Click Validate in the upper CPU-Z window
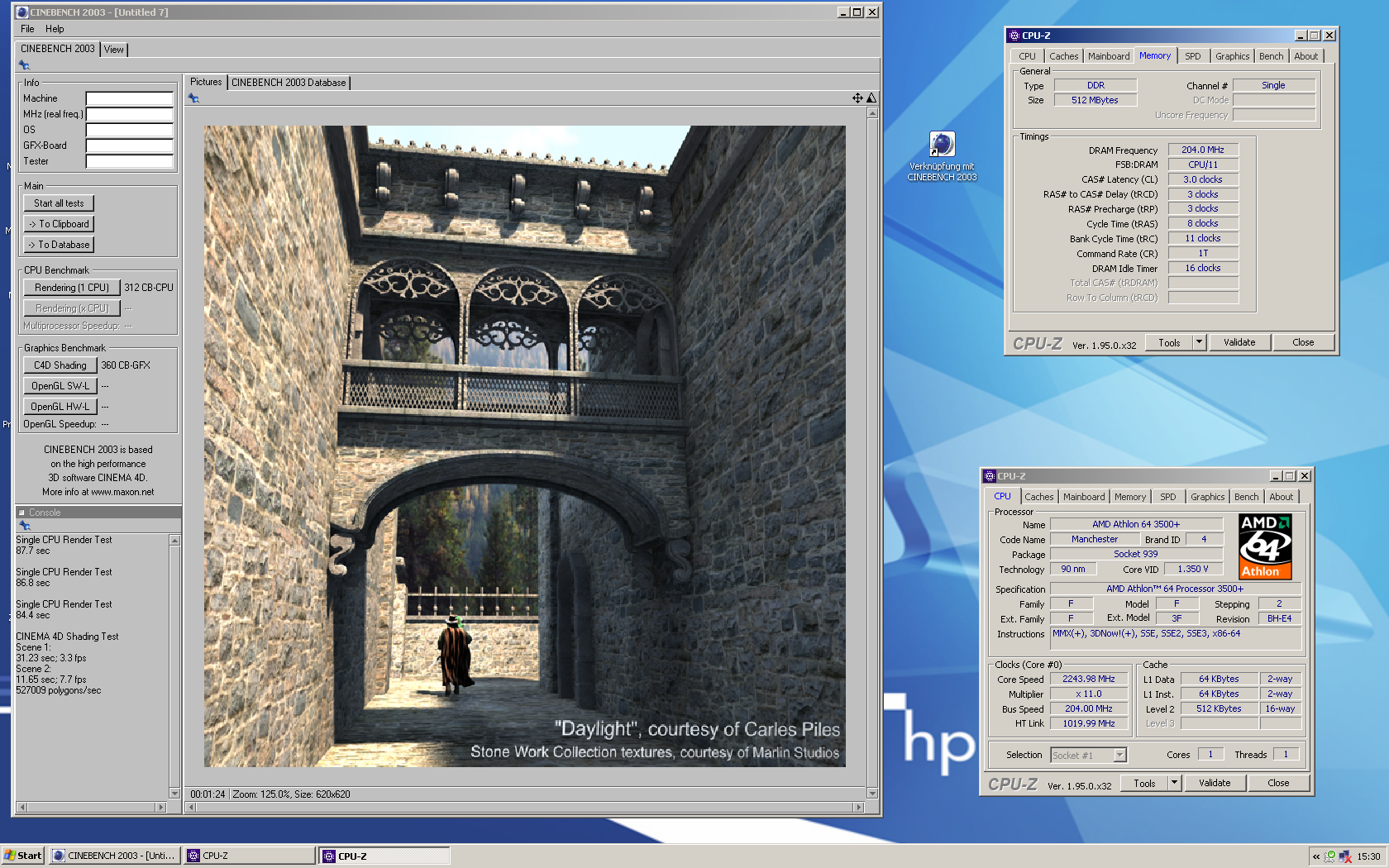 (x=1239, y=342)
